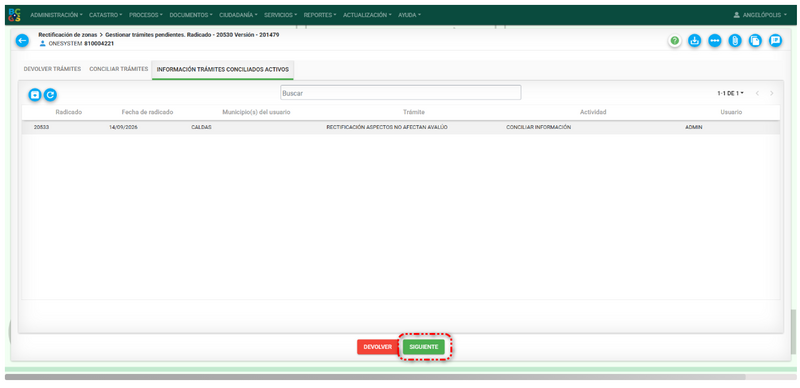
Task: Switch to the DEVOLVER TRÁMITES tab
Action: 52,69
